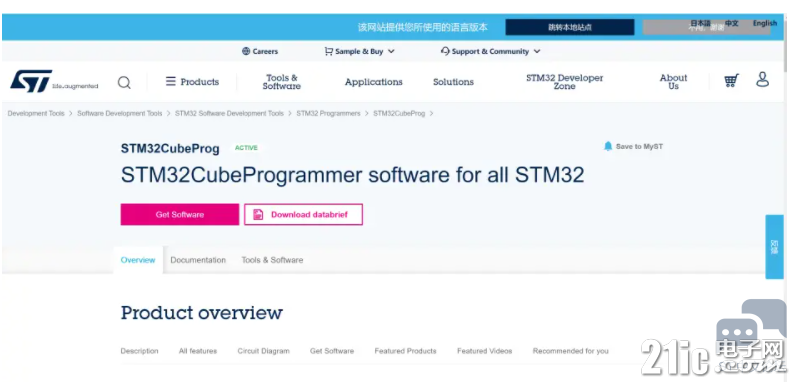Jump to the All features section
This screenshot has height=382, width=795.
coord(198,351)
